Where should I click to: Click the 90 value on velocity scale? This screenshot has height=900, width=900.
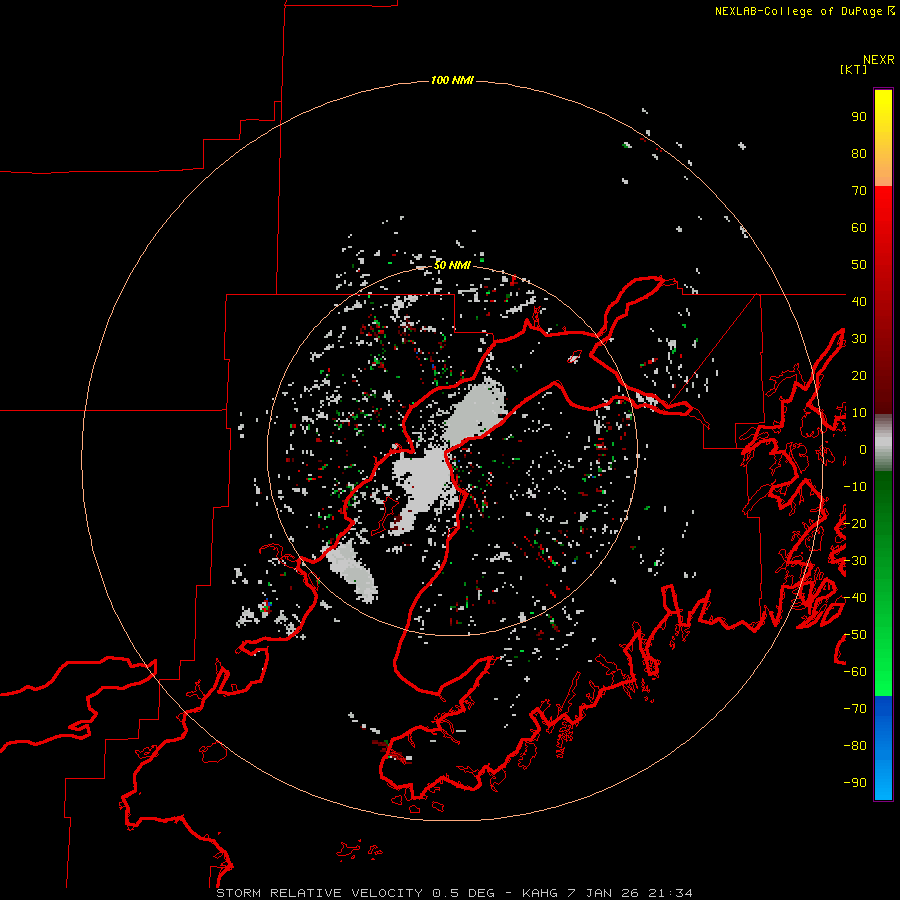coord(859,117)
